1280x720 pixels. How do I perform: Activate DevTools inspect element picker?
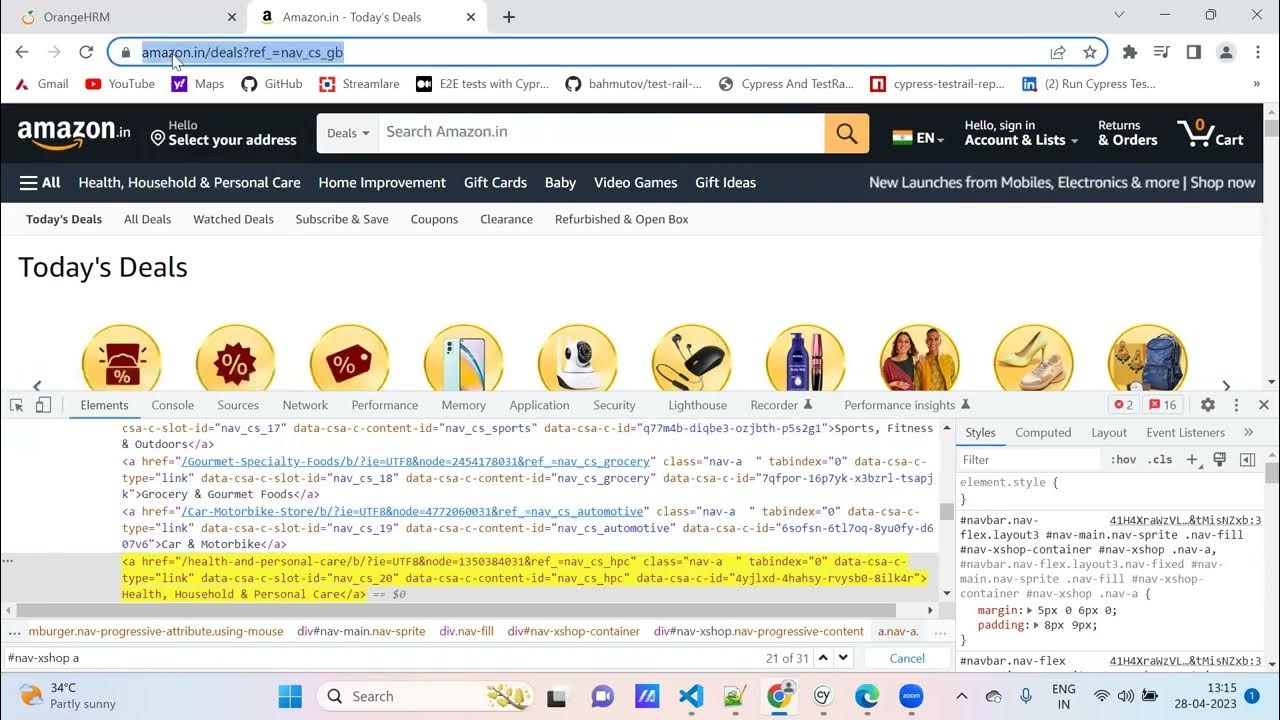[17, 405]
